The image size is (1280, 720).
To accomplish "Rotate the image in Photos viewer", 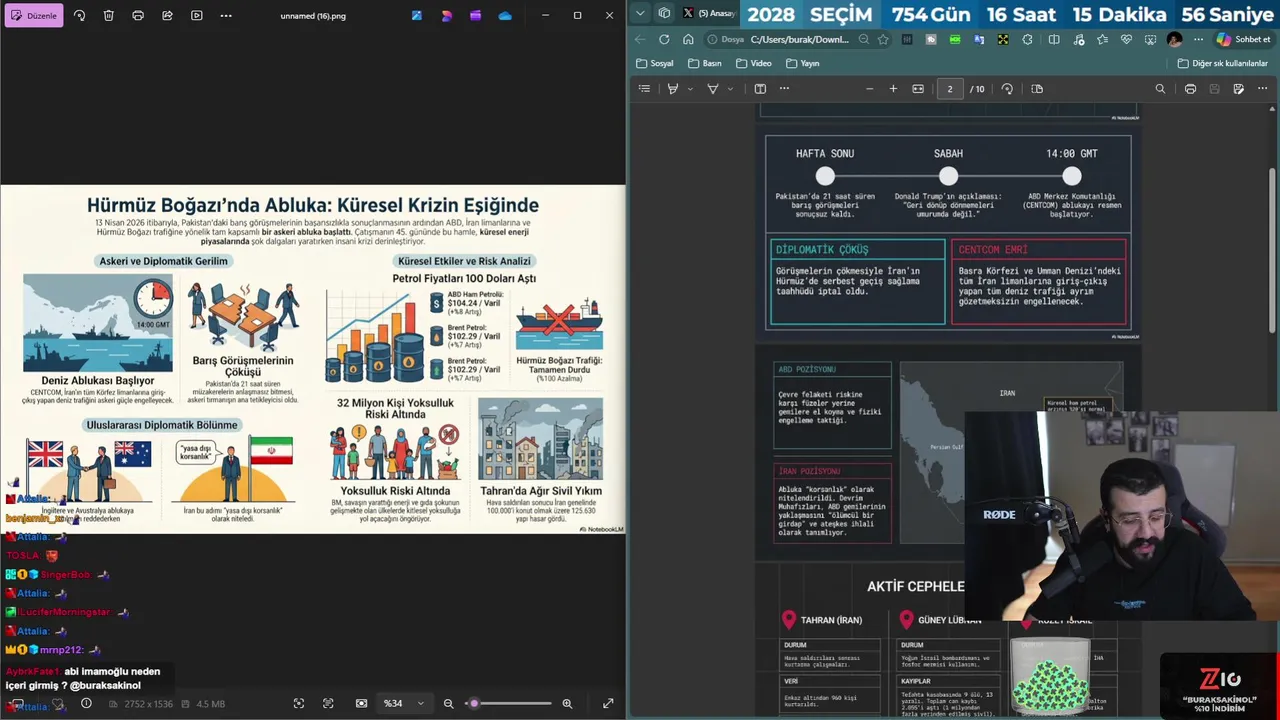I will pyautogui.click(x=80, y=16).
